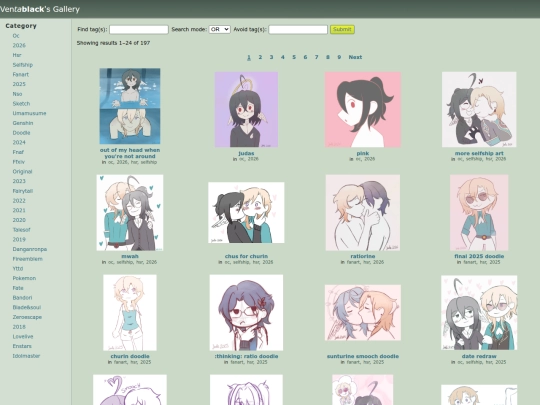
Task: Open the 'more selfship art' thumbnail
Action: [x=479, y=110]
